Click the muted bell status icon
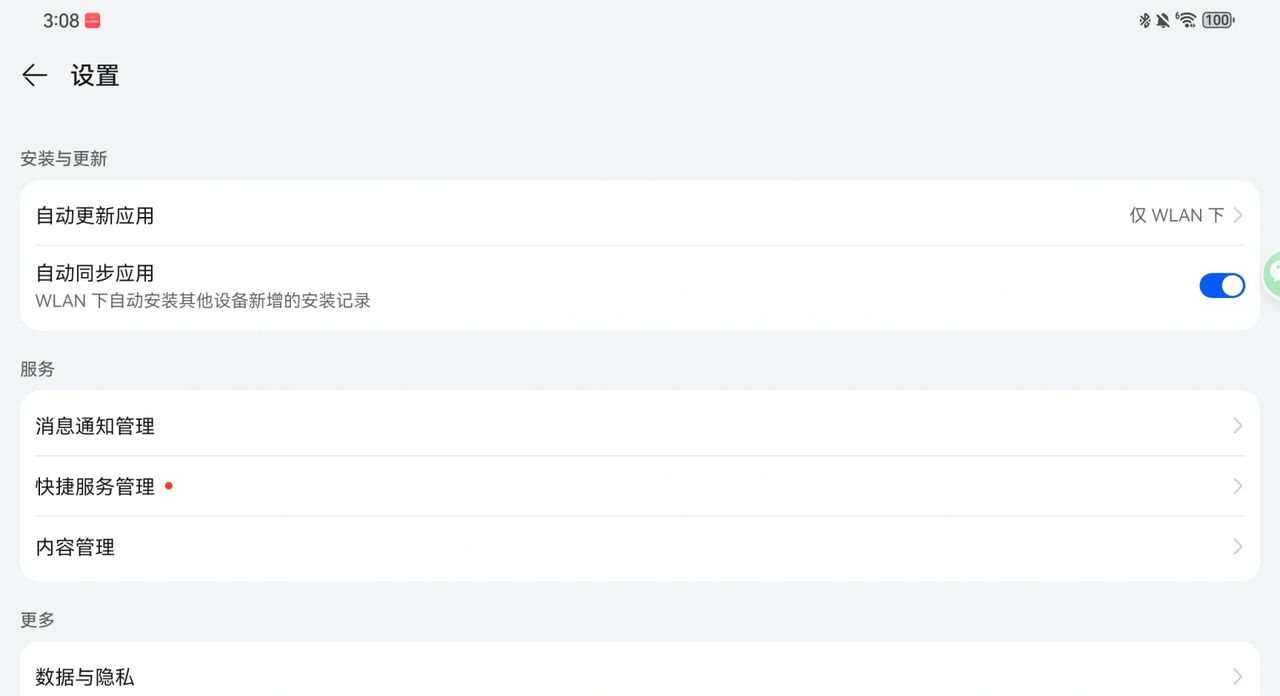1280x696 pixels. 1163,20
